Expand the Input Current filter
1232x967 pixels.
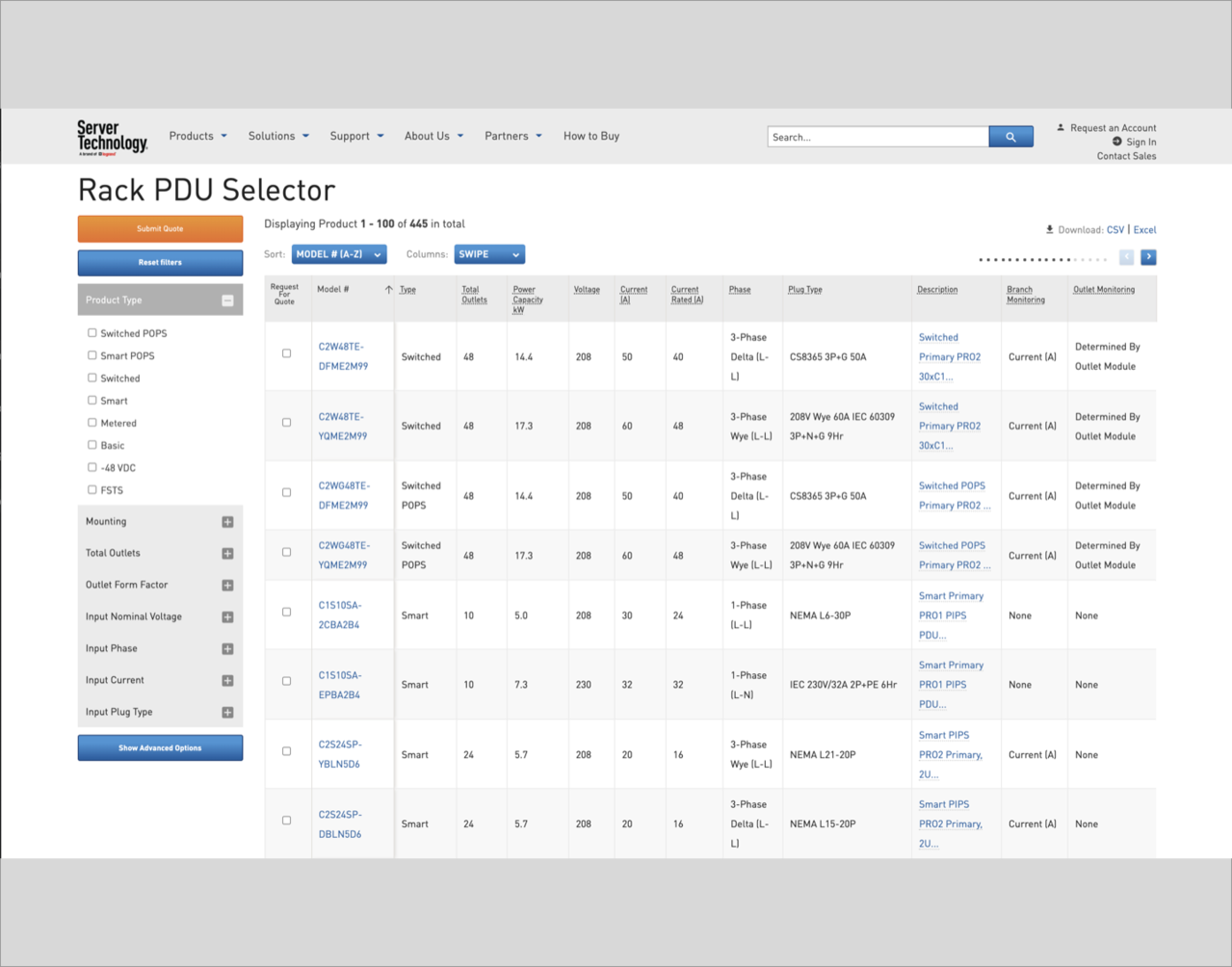click(x=227, y=681)
